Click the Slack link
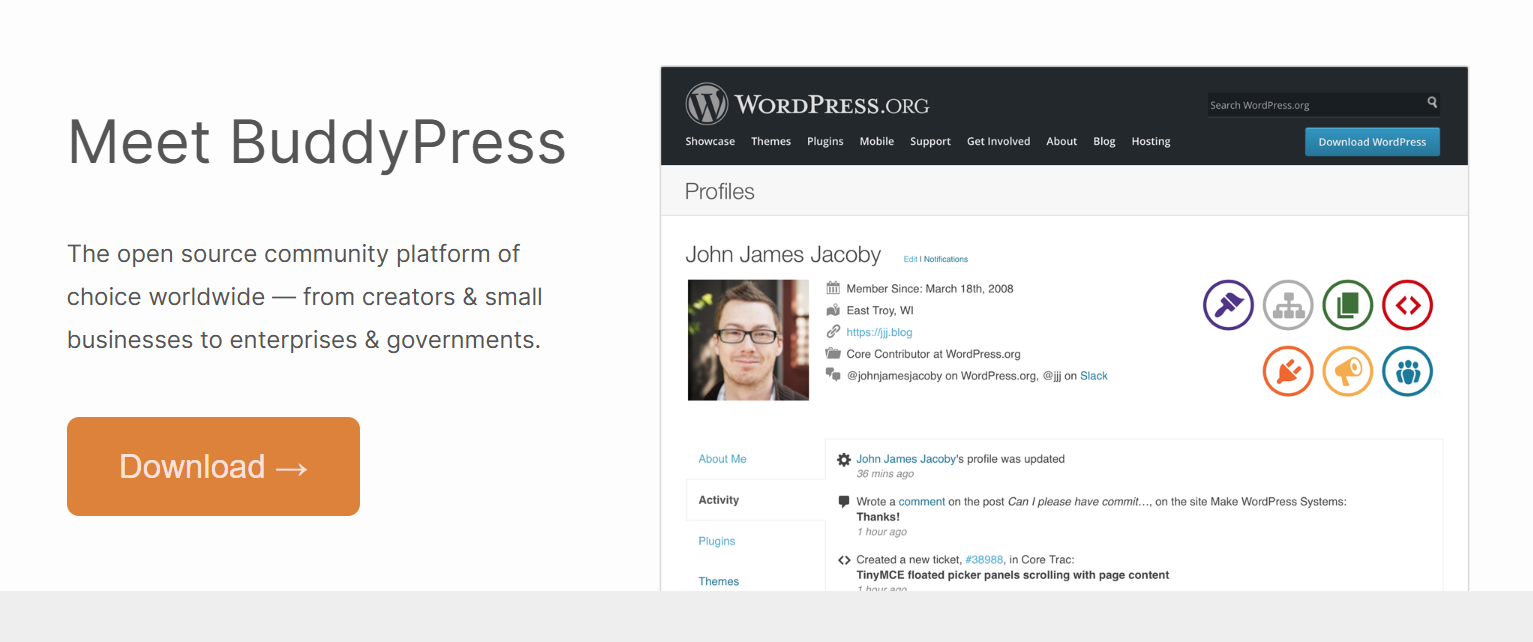This screenshot has width=1533, height=642. [1094, 376]
